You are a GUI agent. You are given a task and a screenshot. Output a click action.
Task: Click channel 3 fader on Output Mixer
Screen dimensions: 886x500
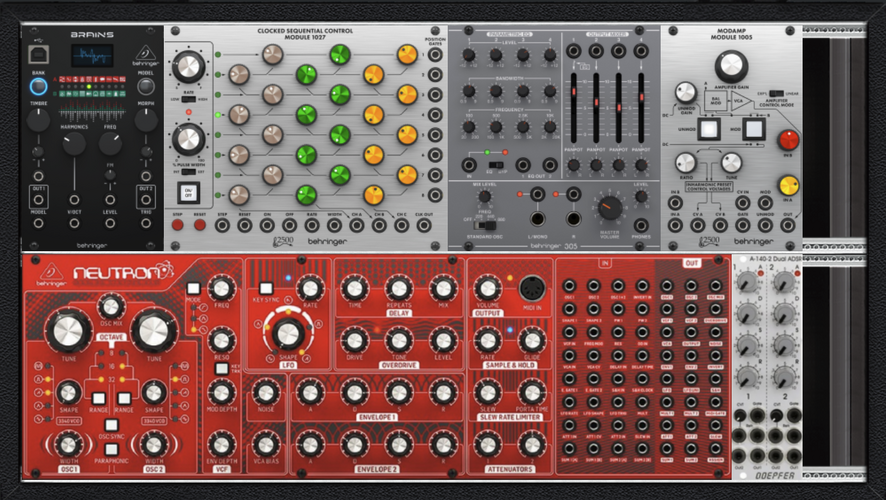pos(619,107)
